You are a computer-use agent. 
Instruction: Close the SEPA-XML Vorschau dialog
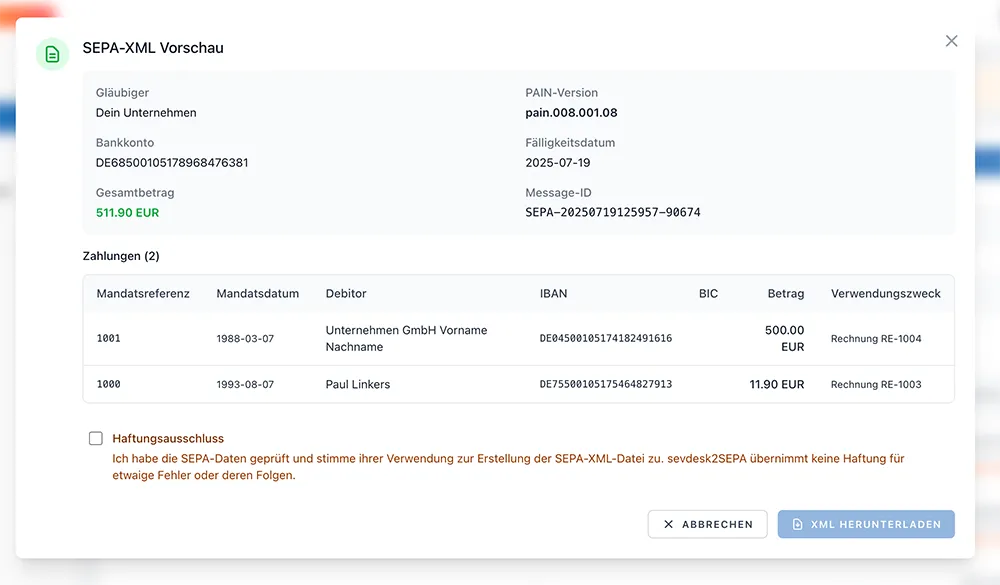pos(951,41)
